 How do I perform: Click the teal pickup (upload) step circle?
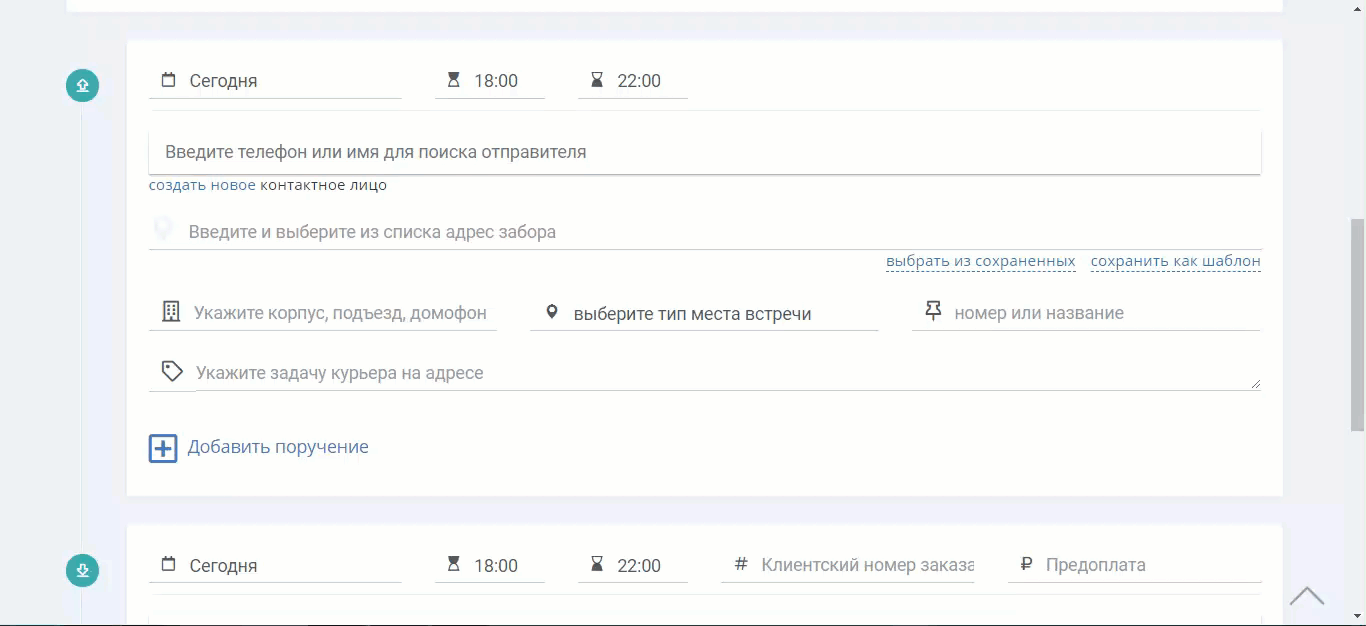[x=83, y=85]
